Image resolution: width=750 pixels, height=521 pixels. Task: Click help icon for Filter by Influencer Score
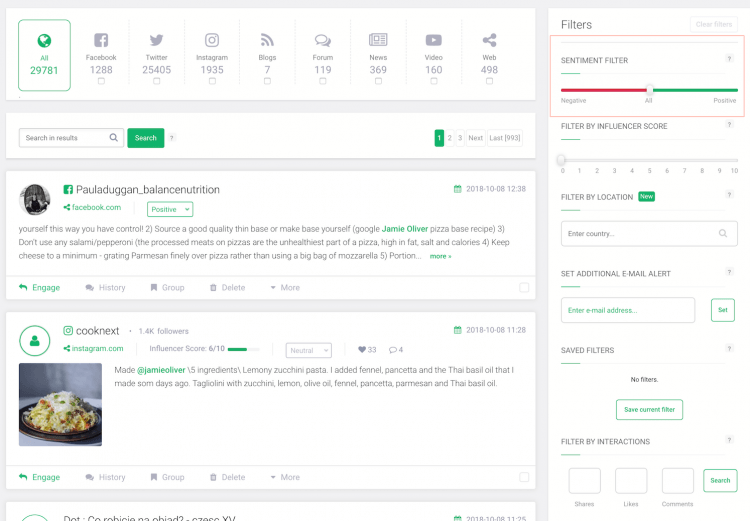click(729, 124)
